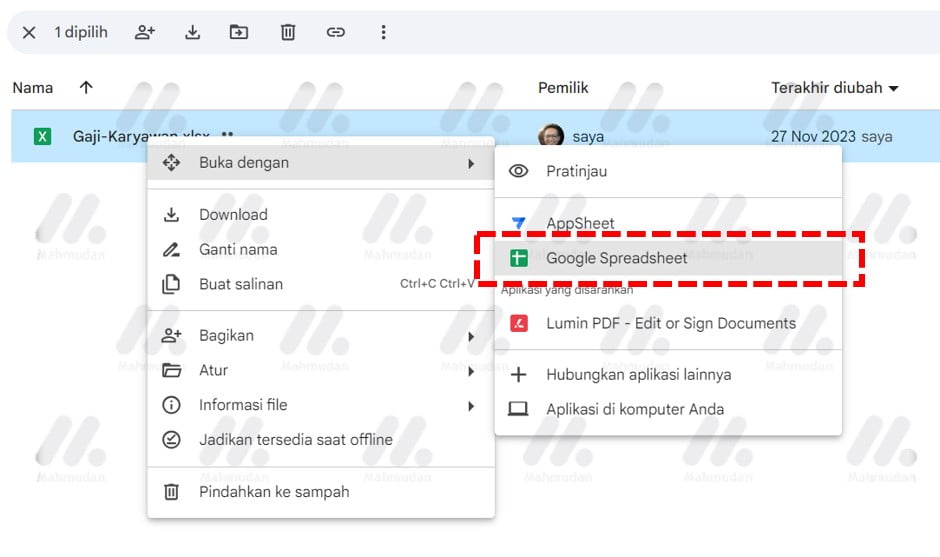Click the X icon to clear selection
Image resolution: width=940 pixels, height=557 pixels.
click(x=29, y=33)
